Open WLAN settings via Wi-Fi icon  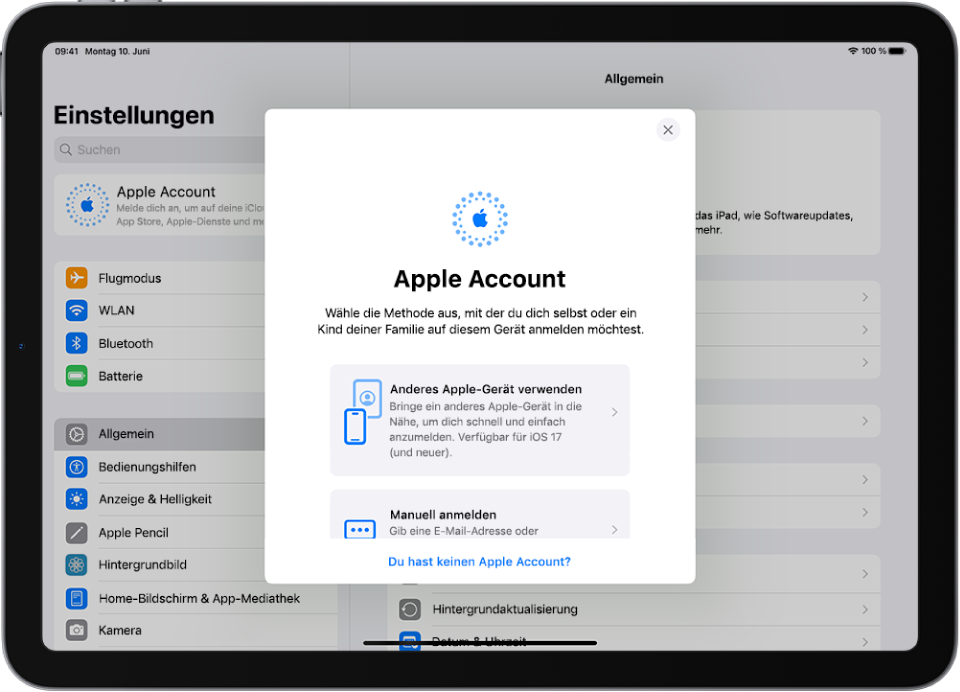77,310
